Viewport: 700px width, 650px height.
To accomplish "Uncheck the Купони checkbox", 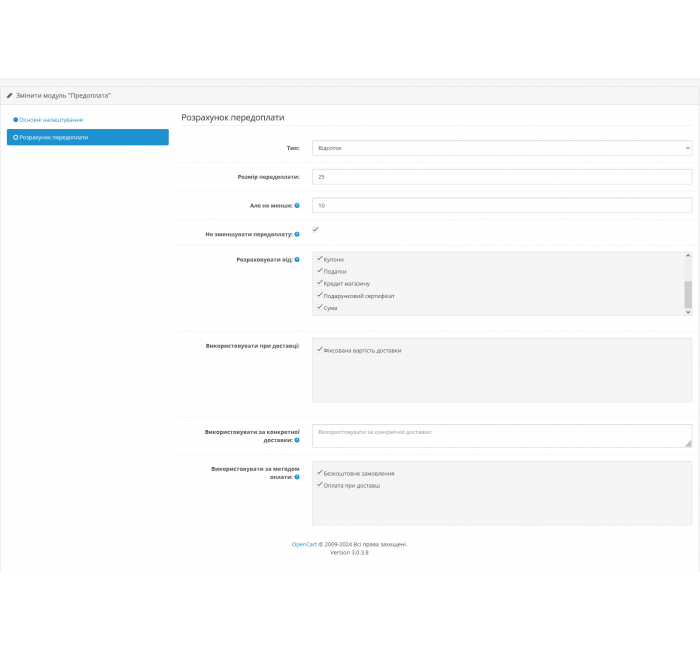I will [x=320, y=258].
